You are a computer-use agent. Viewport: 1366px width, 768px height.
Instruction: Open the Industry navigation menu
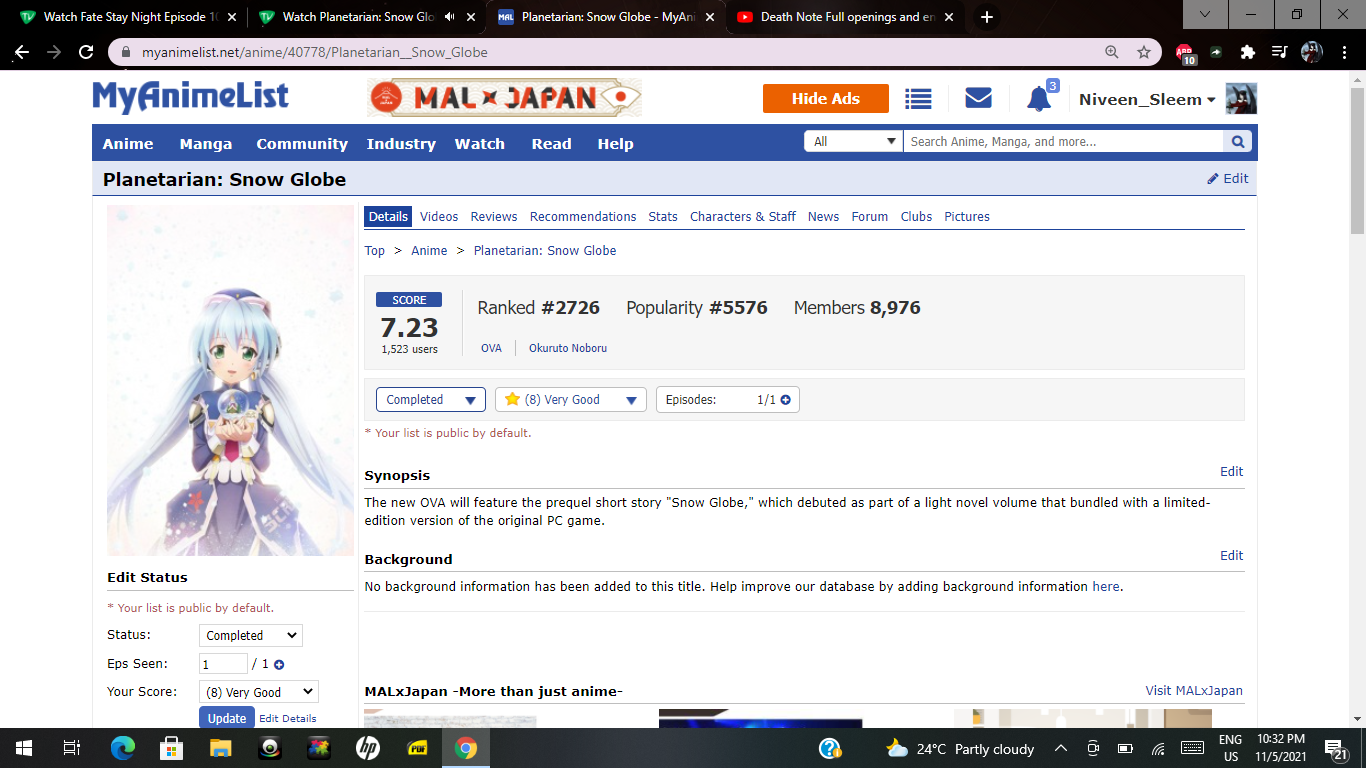tap(401, 144)
